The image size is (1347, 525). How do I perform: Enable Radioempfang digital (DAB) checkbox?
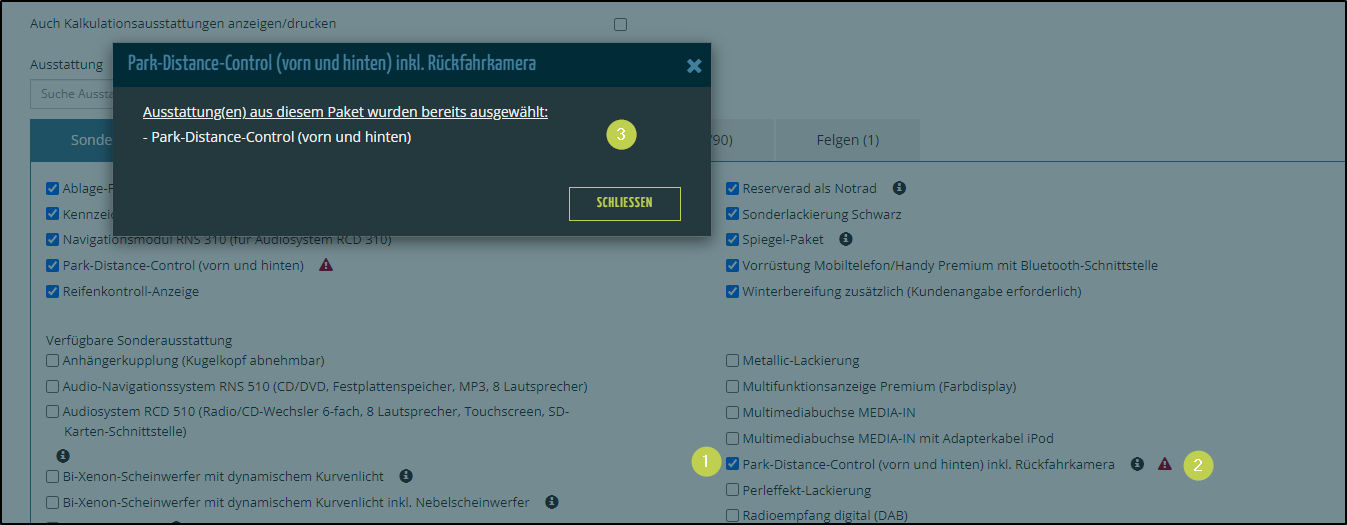point(733,516)
